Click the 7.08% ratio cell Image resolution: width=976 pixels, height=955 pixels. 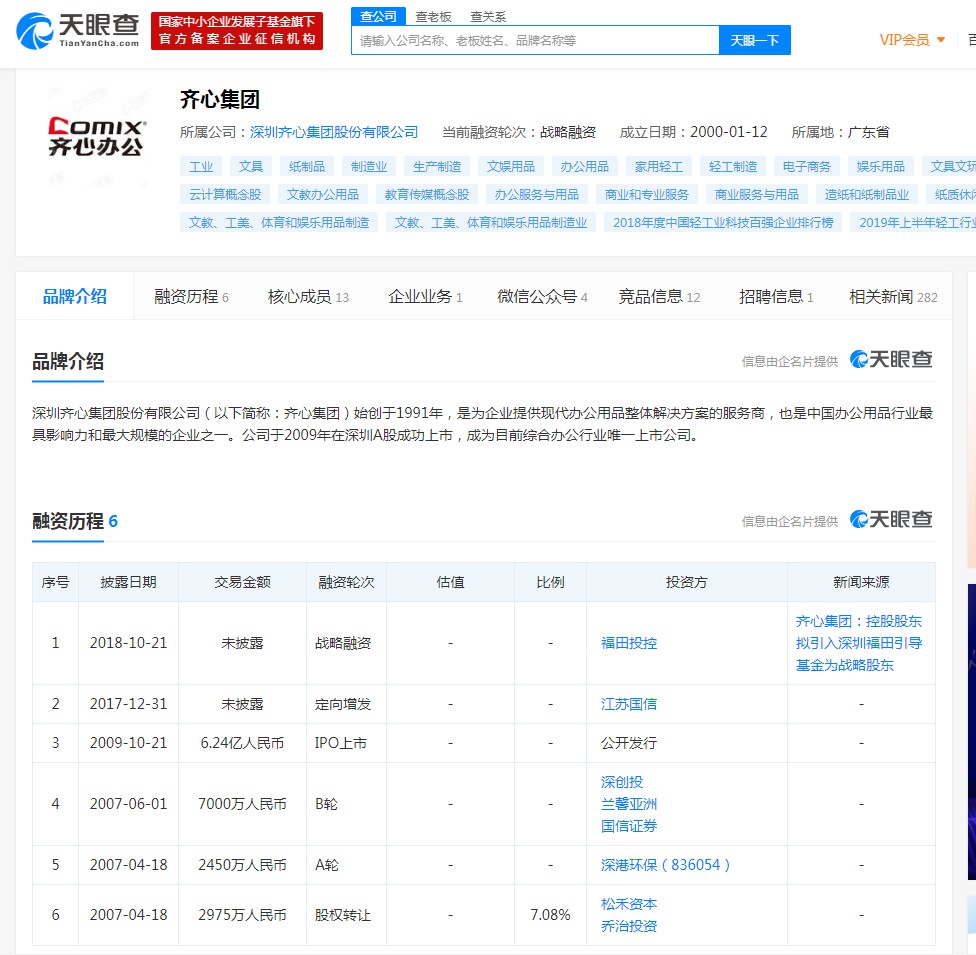click(x=550, y=915)
